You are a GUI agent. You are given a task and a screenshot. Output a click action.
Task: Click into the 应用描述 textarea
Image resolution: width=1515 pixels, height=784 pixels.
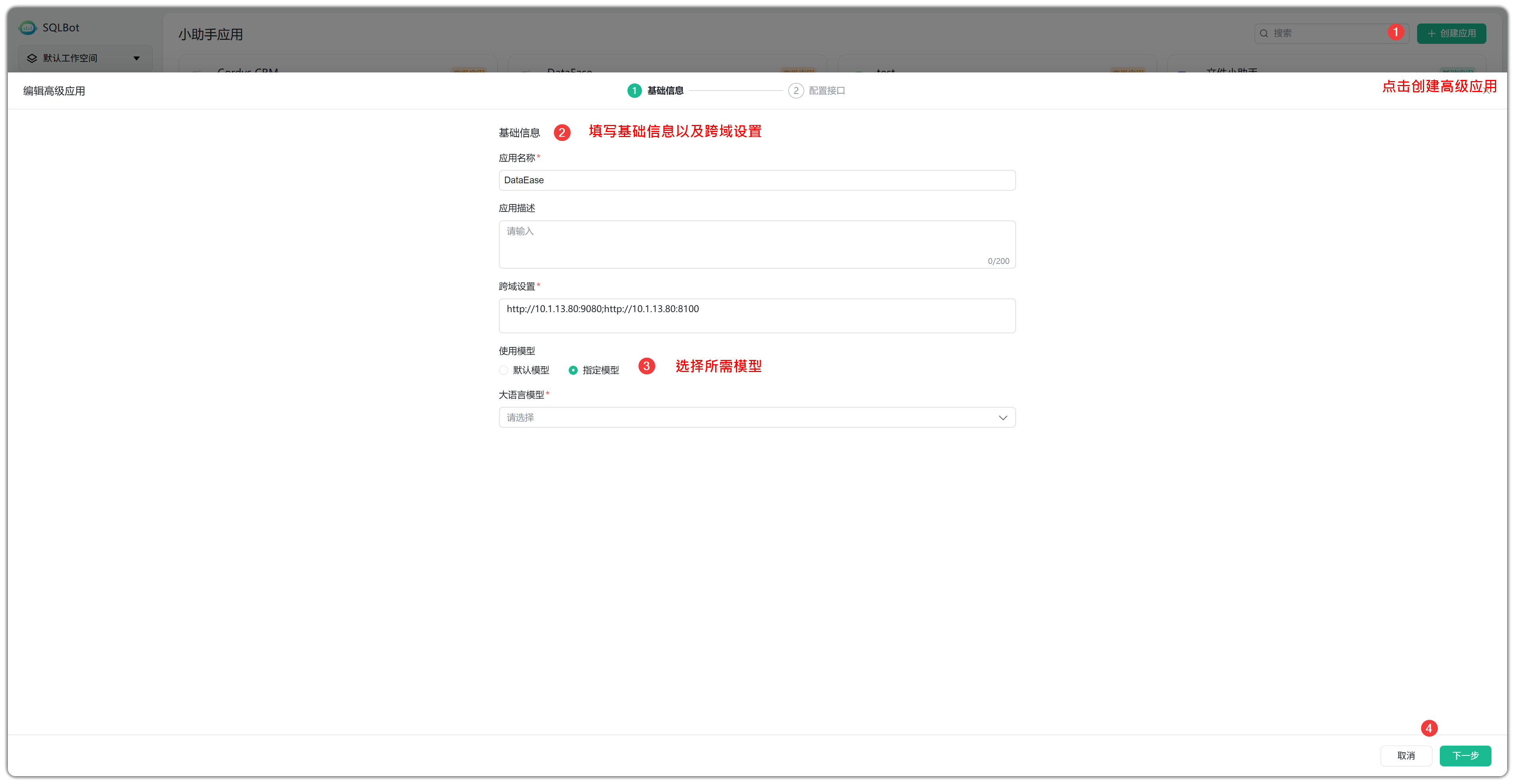[x=757, y=245]
